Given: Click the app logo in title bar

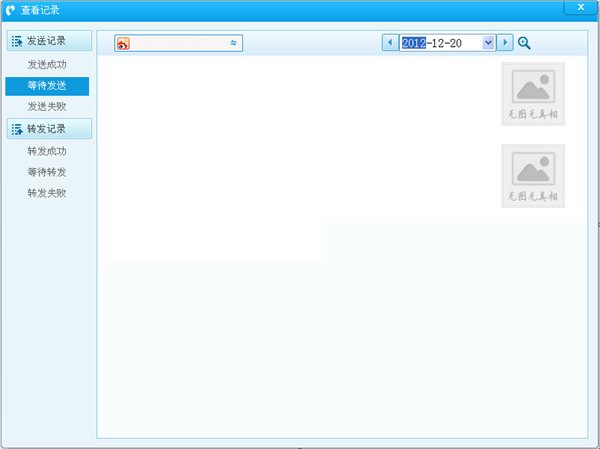Looking at the screenshot, I should coord(10,10).
